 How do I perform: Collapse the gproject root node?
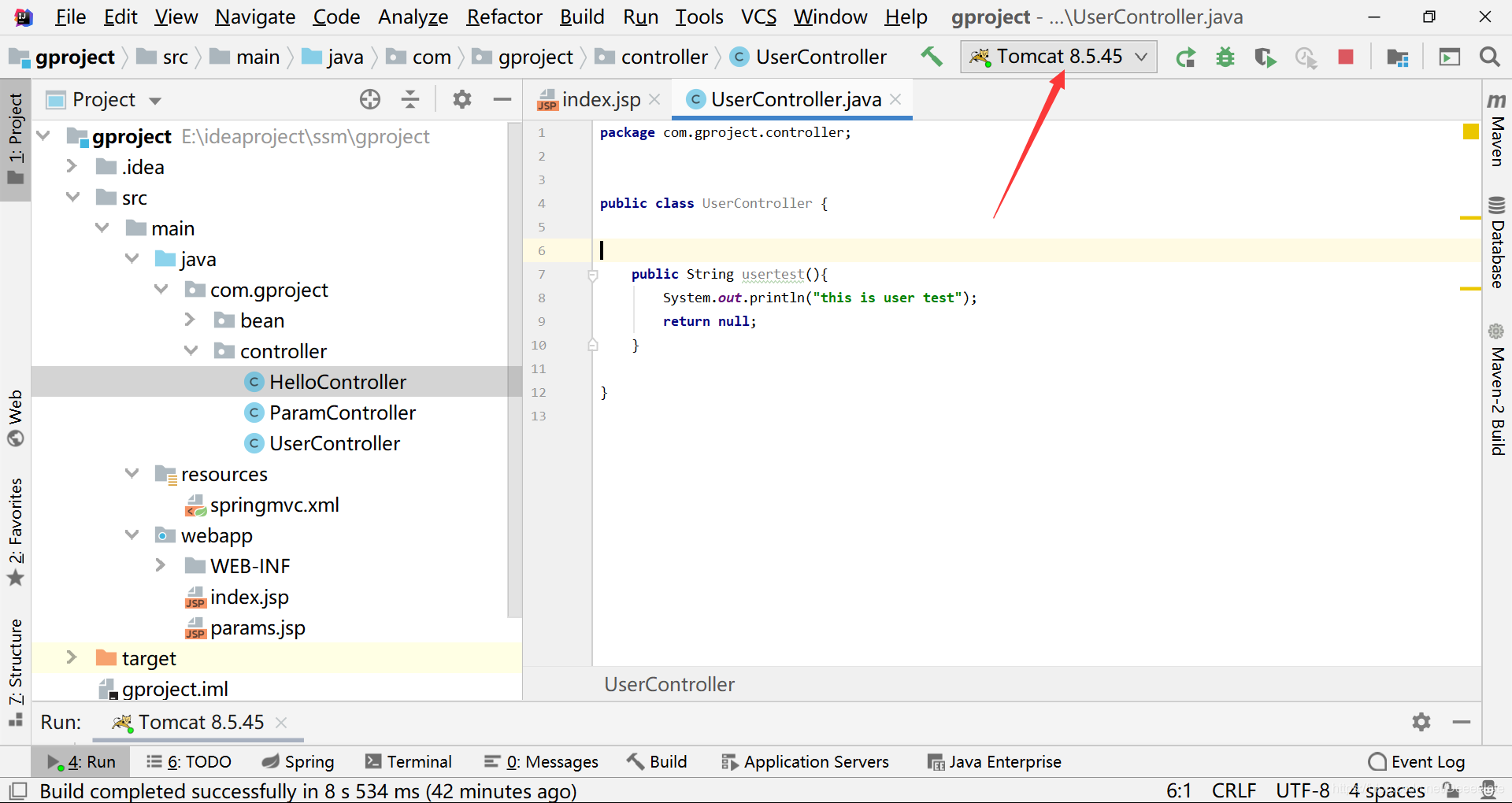point(44,135)
